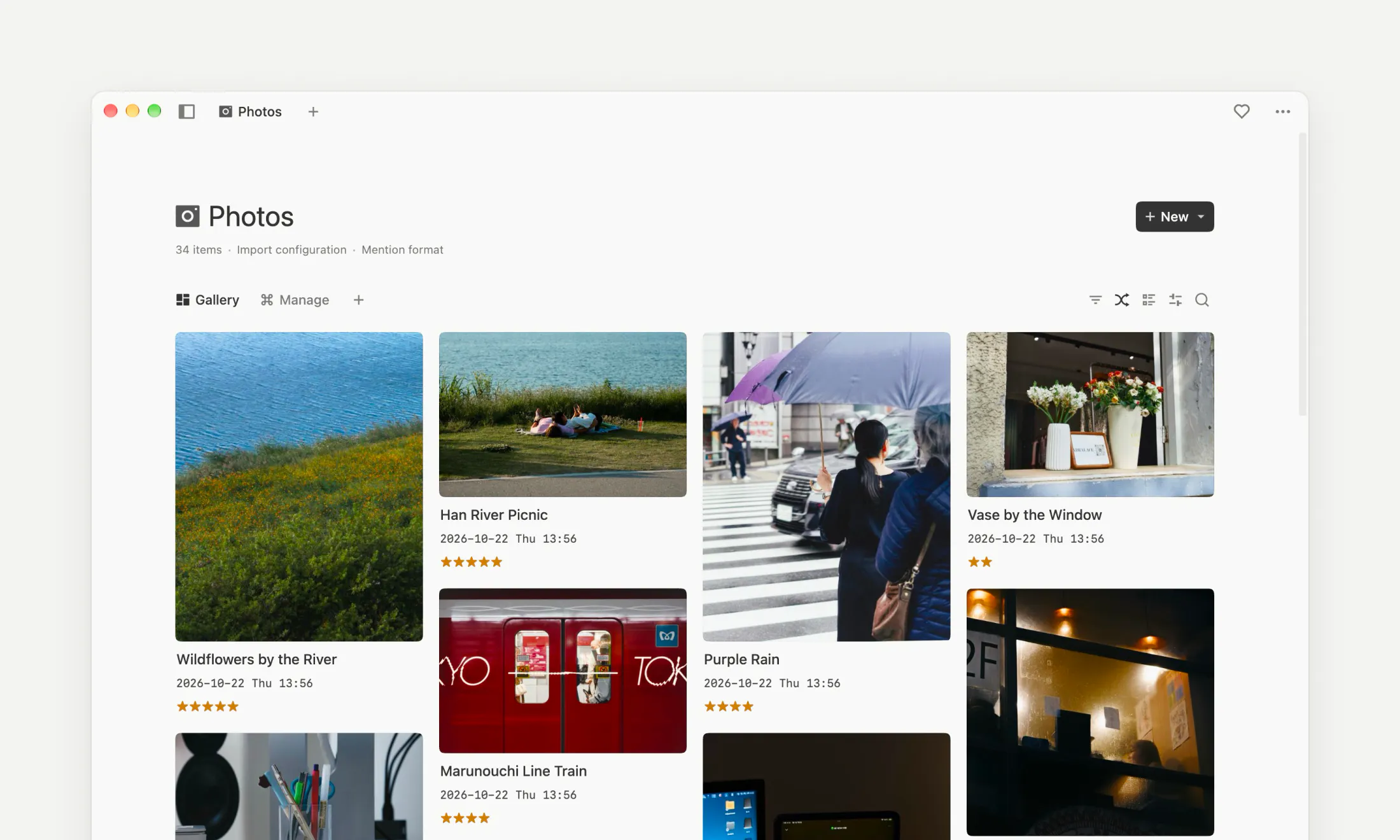Viewport: 1400px width, 840px height.
Task: Toggle the sidebar panel icon
Action: (186, 111)
